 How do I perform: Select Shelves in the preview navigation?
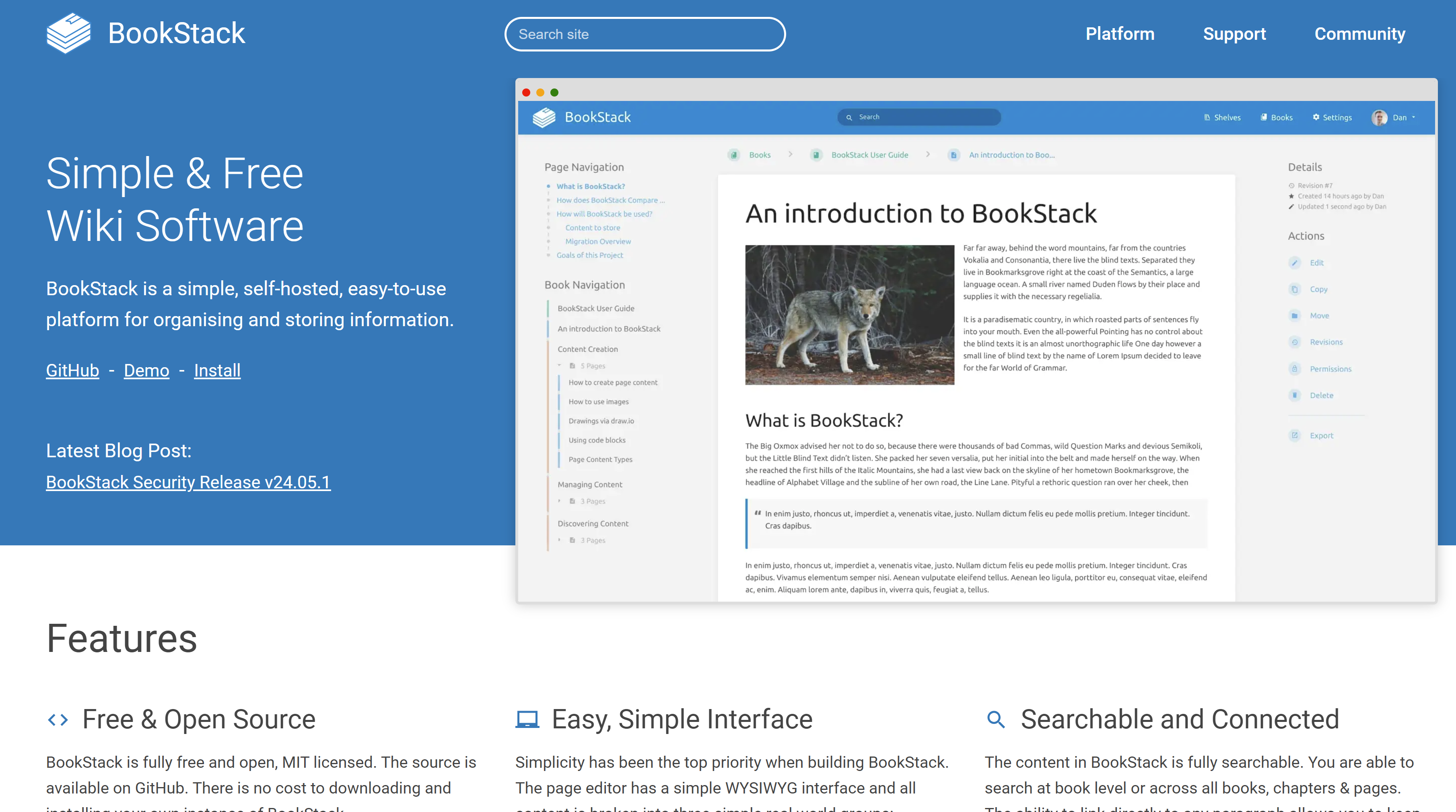coord(1222,117)
